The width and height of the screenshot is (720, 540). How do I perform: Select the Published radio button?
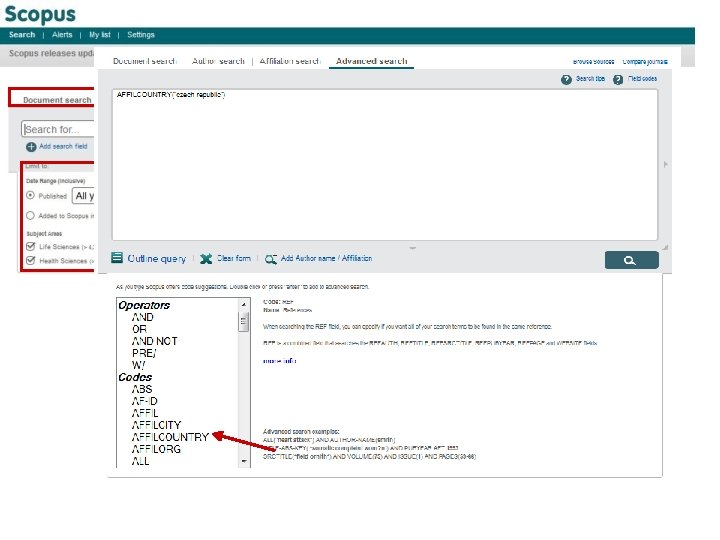point(30,195)
